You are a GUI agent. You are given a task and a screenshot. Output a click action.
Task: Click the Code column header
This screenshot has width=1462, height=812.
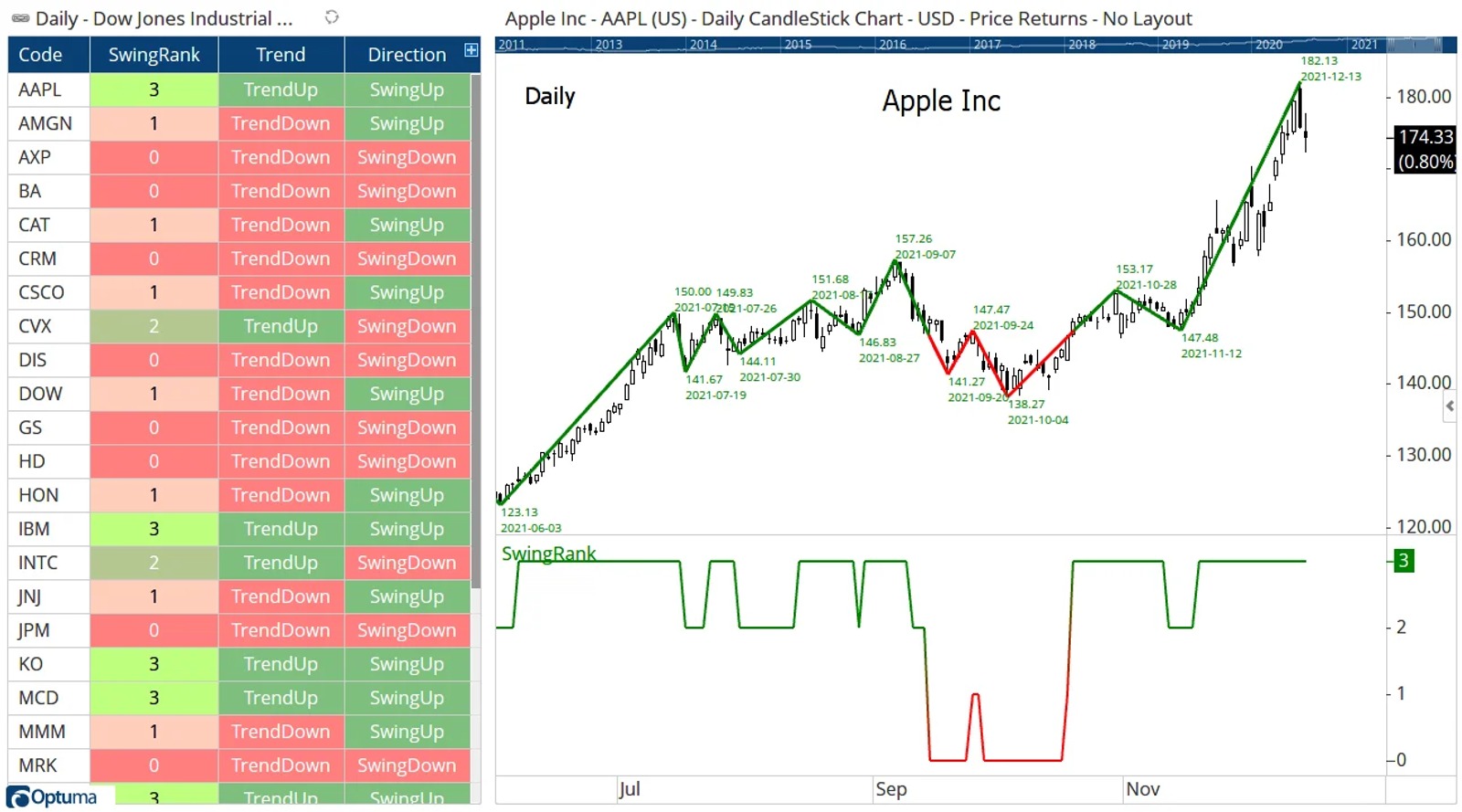point(48,55)
